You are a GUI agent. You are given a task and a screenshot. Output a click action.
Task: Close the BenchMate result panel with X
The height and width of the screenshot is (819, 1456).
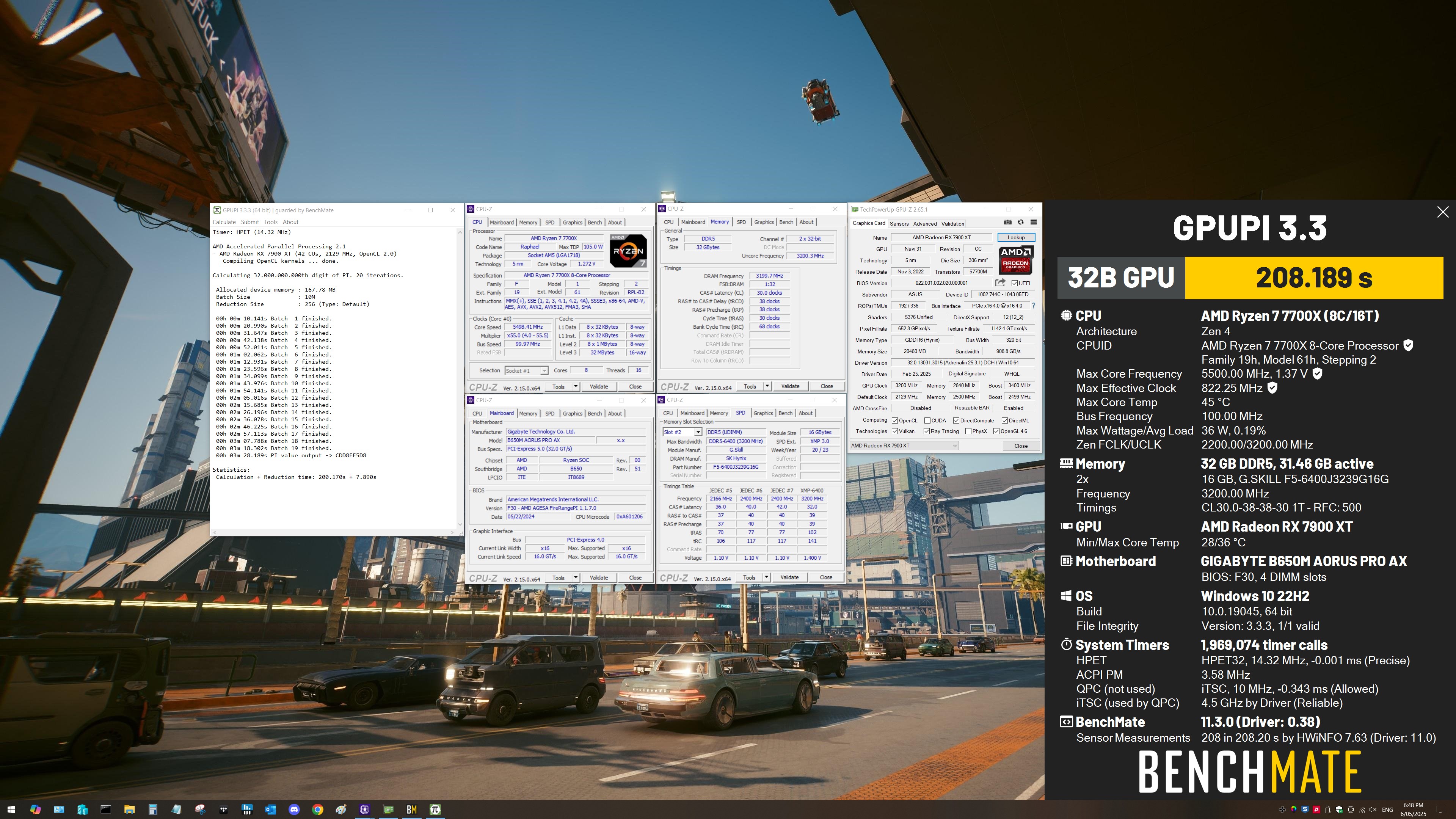click(1442, 212)
